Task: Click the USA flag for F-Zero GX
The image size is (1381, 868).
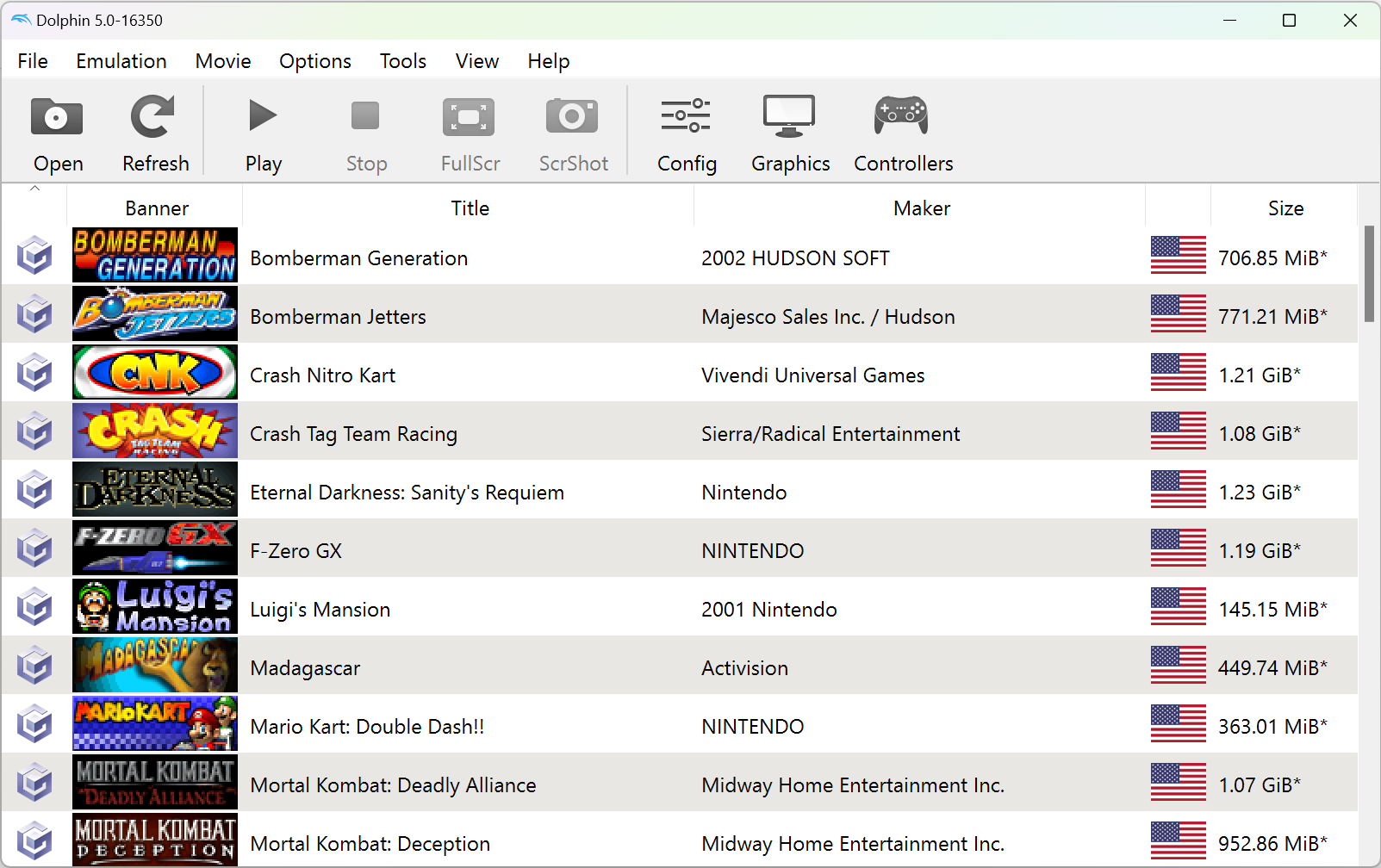Action: click(x=1179, y=548)
